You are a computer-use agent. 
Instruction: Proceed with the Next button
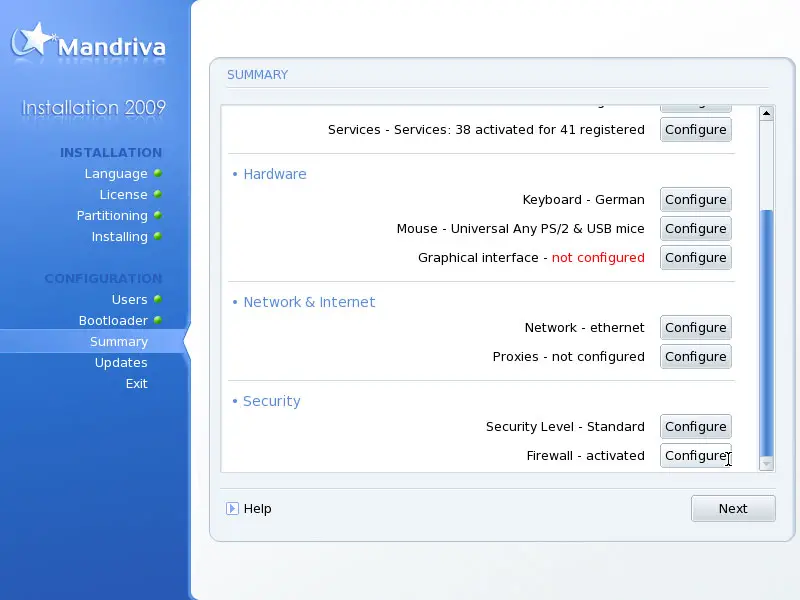point(733,509)
